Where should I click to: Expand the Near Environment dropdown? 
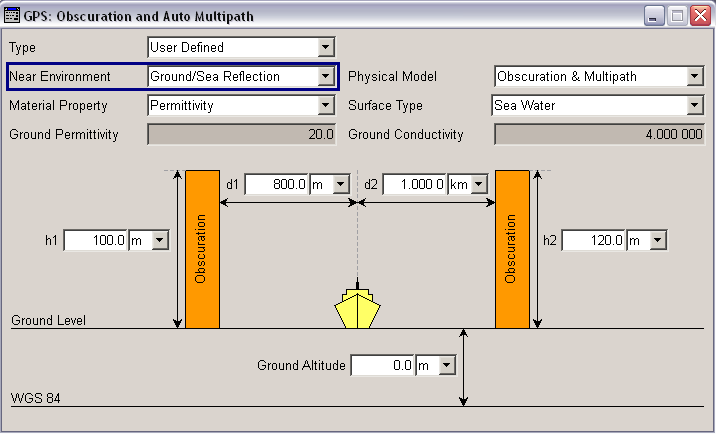pos(325,76)
